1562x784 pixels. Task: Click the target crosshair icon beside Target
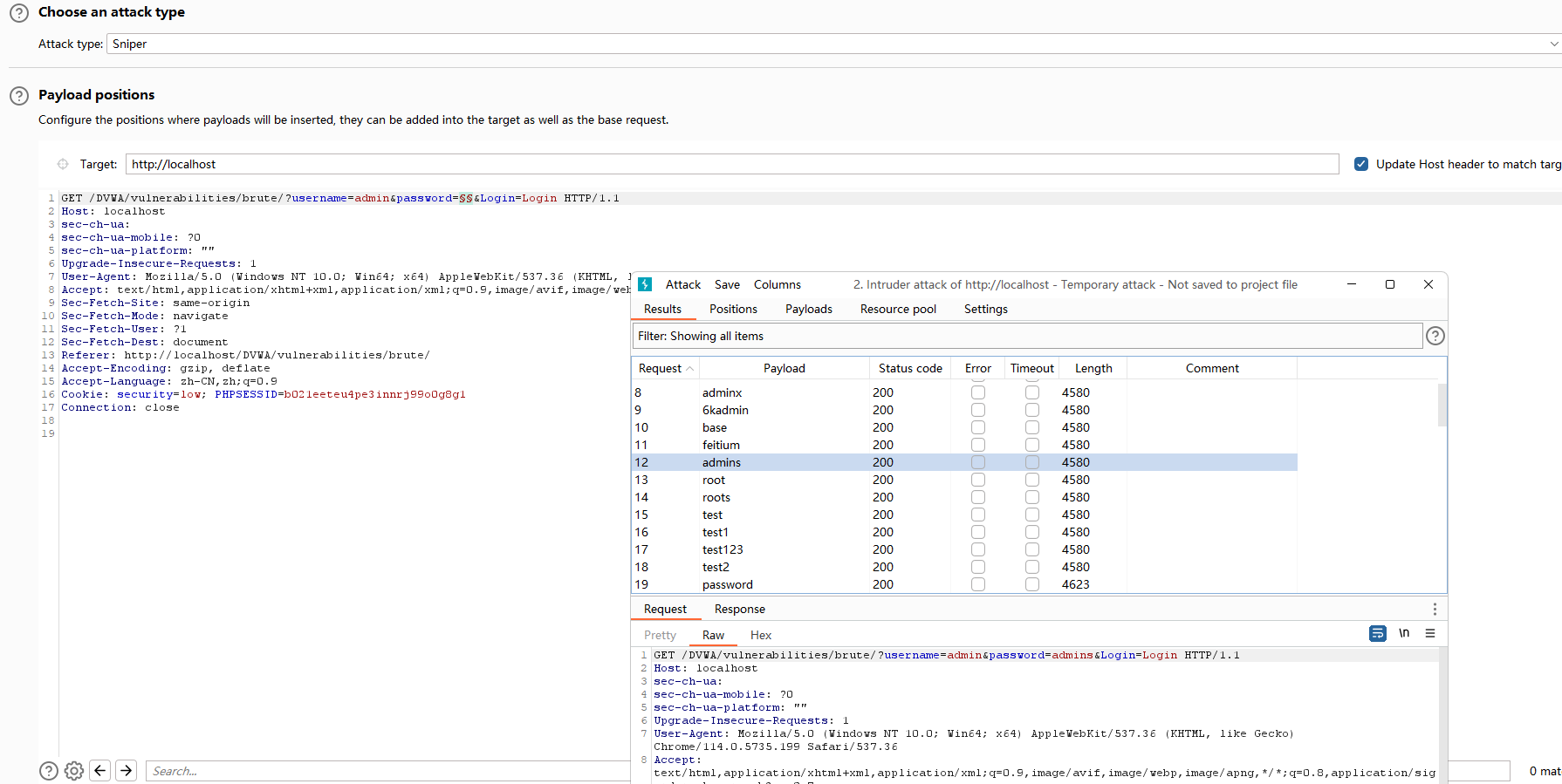click(x=63, y=164)
